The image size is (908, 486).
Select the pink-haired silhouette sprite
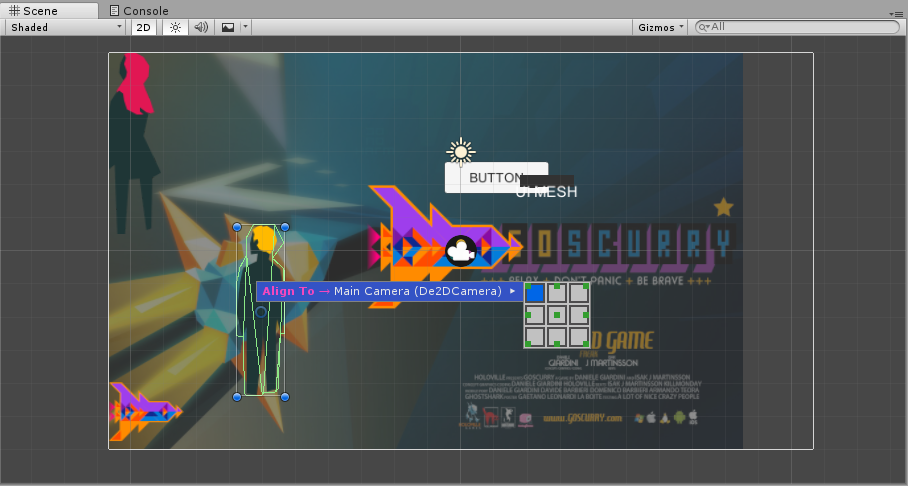pyautogui.click(x=134, y=144)
